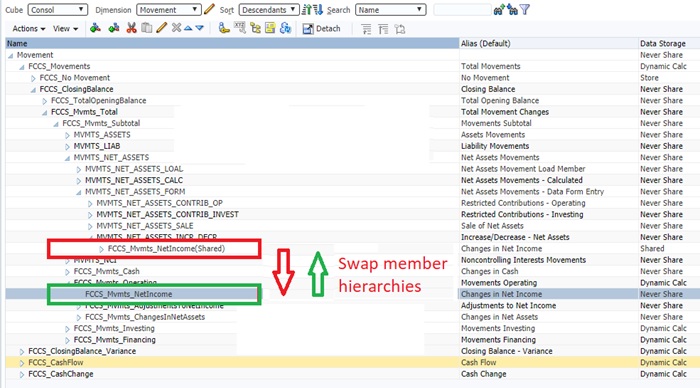Select the FCCS_ClosingBalance_Variance member
The height and width of the screenshot is (388, 700).
pyautogui.click(x=82, y=351)
